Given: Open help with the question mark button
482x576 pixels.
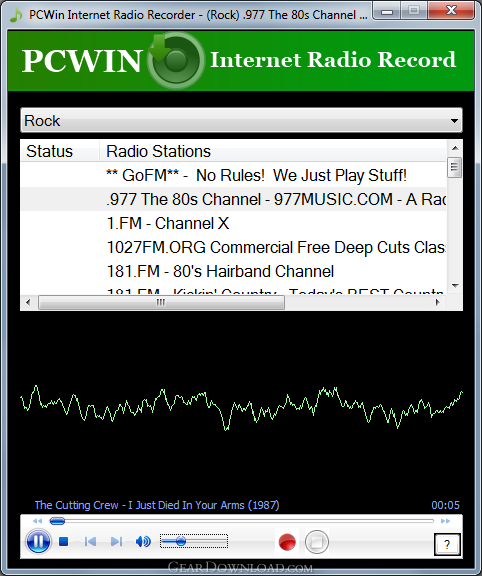Looking at the screenshot, I should pos(447,544).
